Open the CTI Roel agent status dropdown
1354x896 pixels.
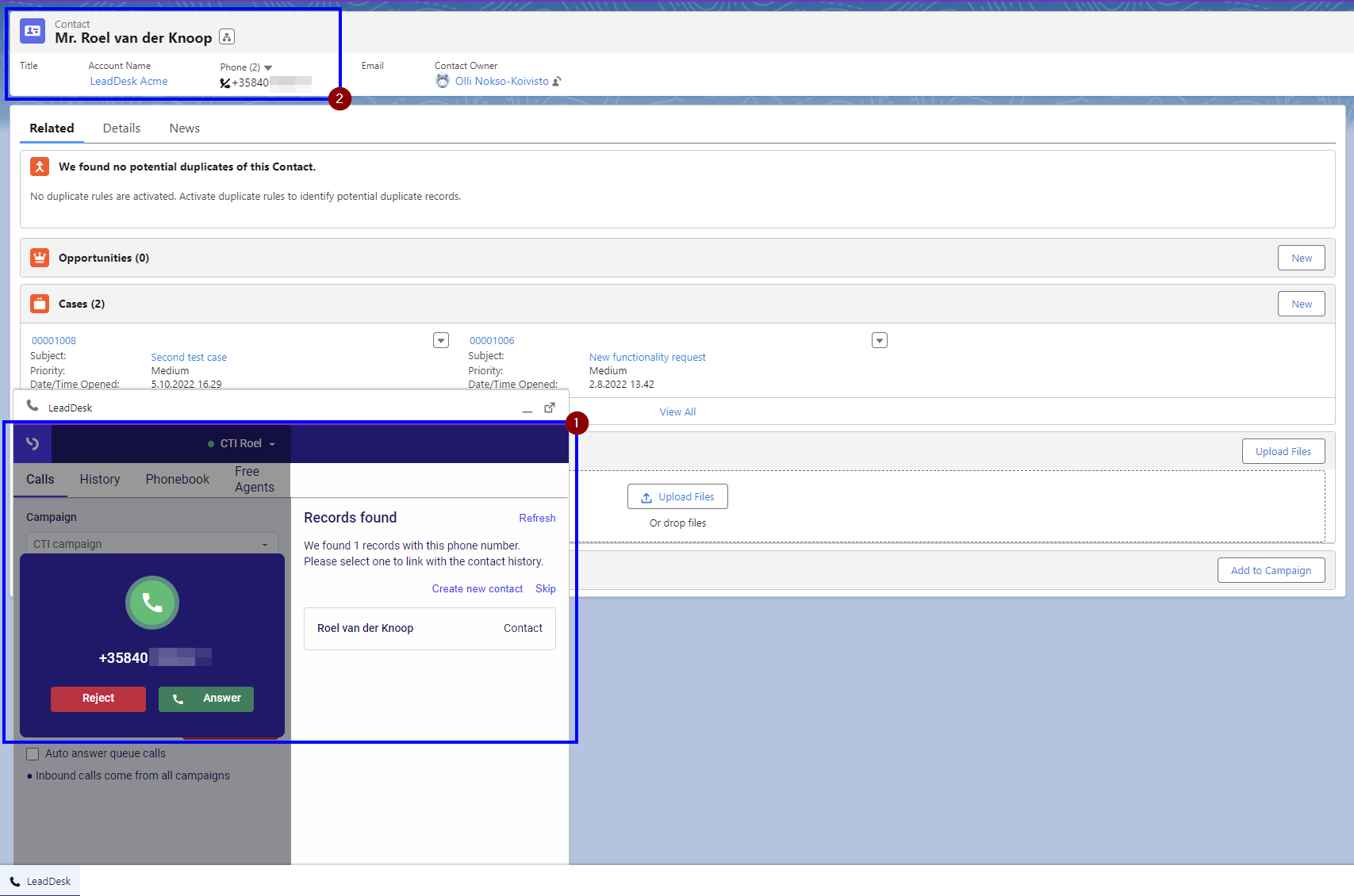coord(241,443)
